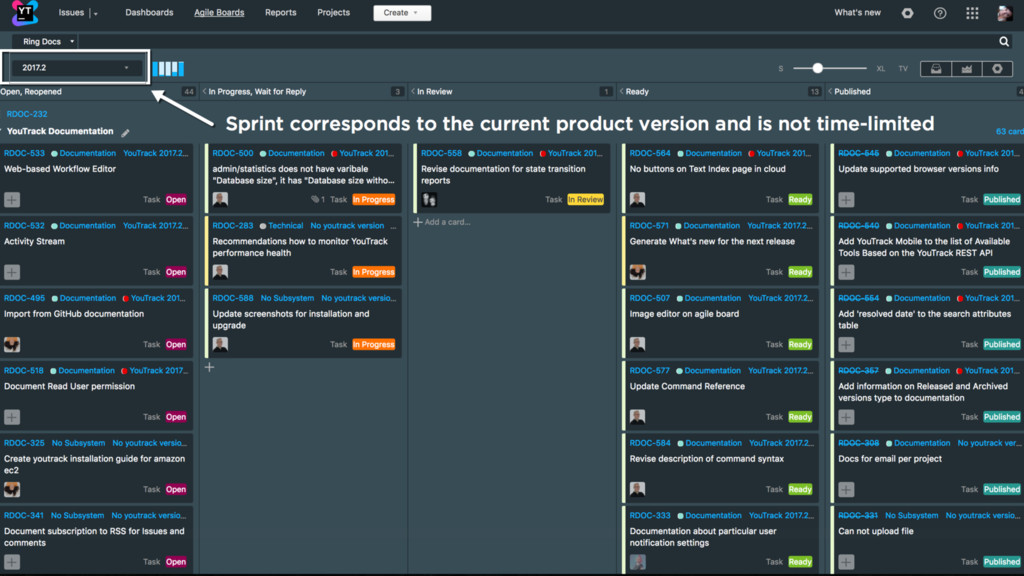
Task: Click Documentation subsystem on RDOC-584 card
Action: (713, 443)
